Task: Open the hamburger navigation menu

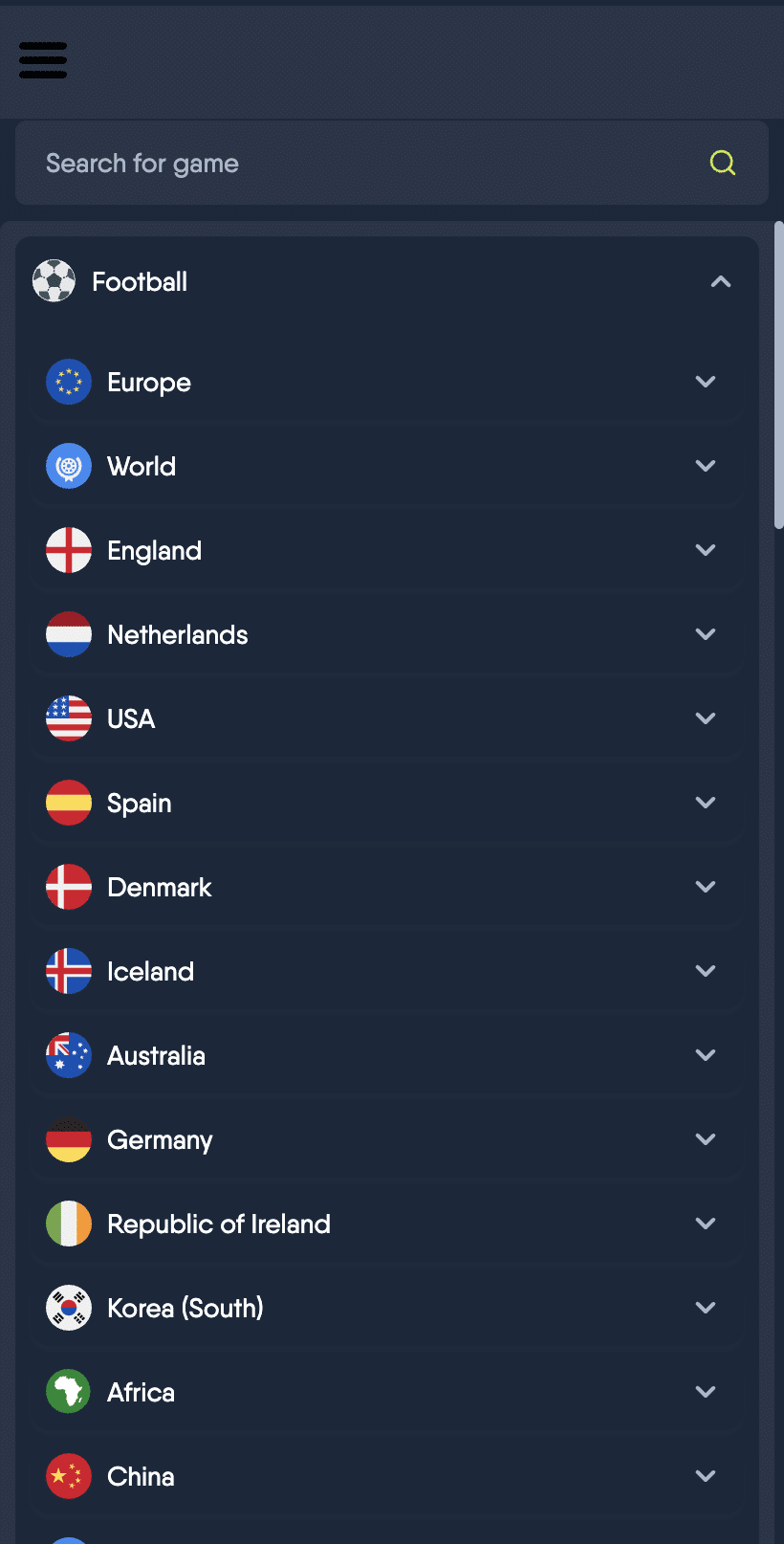Action: (x=42, y=59)
